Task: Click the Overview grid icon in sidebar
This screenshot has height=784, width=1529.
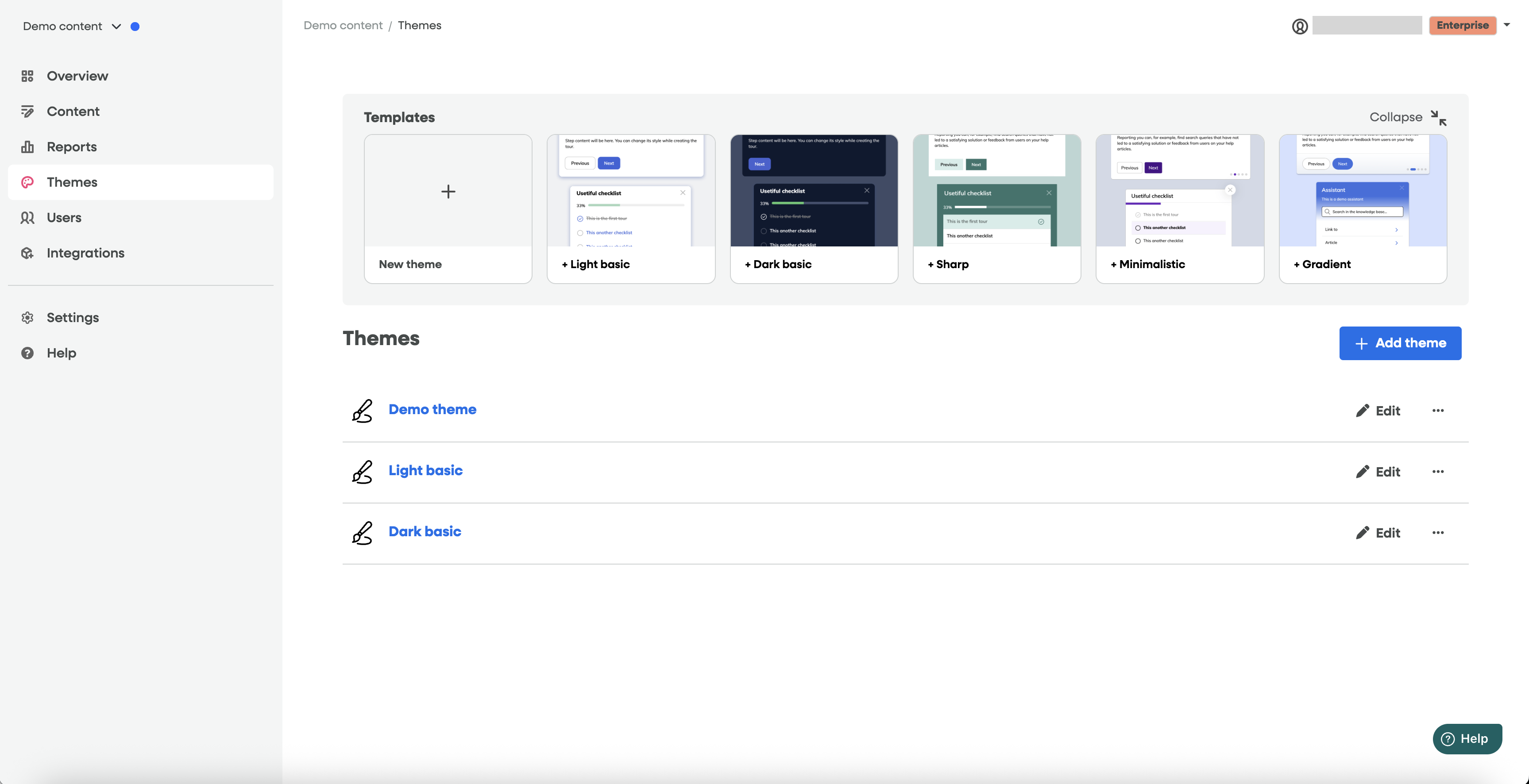Action: click(27, 76)
